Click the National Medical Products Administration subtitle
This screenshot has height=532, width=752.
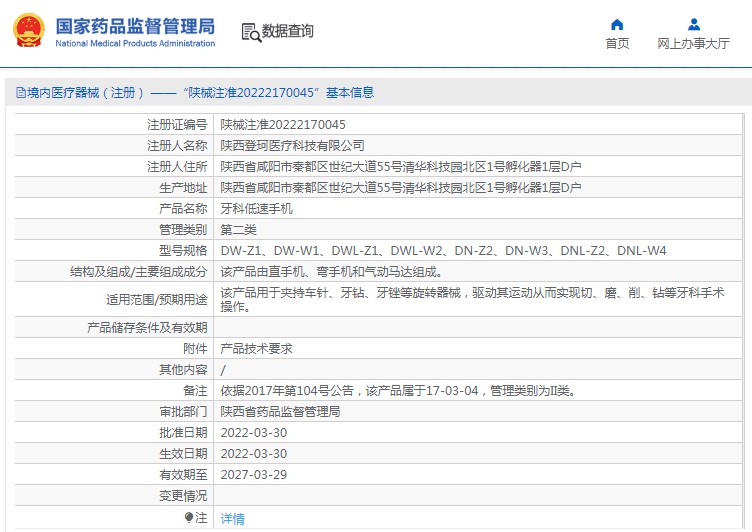coord(135,43)
